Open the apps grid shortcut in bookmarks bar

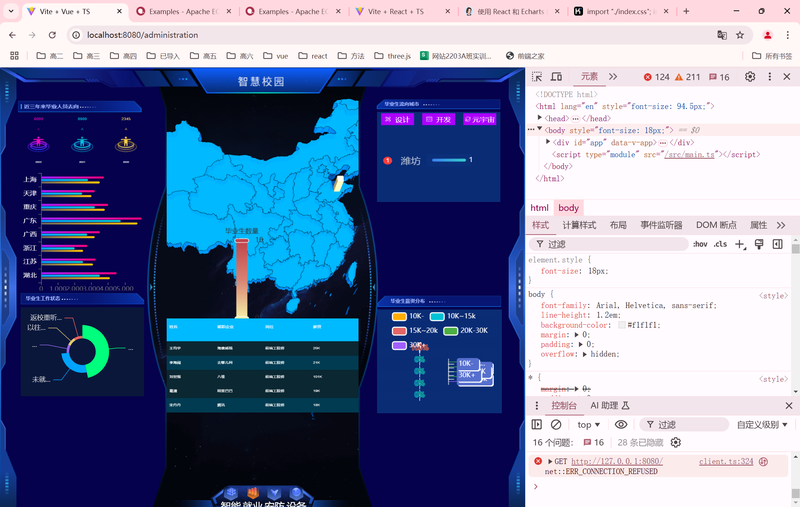point(14,56)
